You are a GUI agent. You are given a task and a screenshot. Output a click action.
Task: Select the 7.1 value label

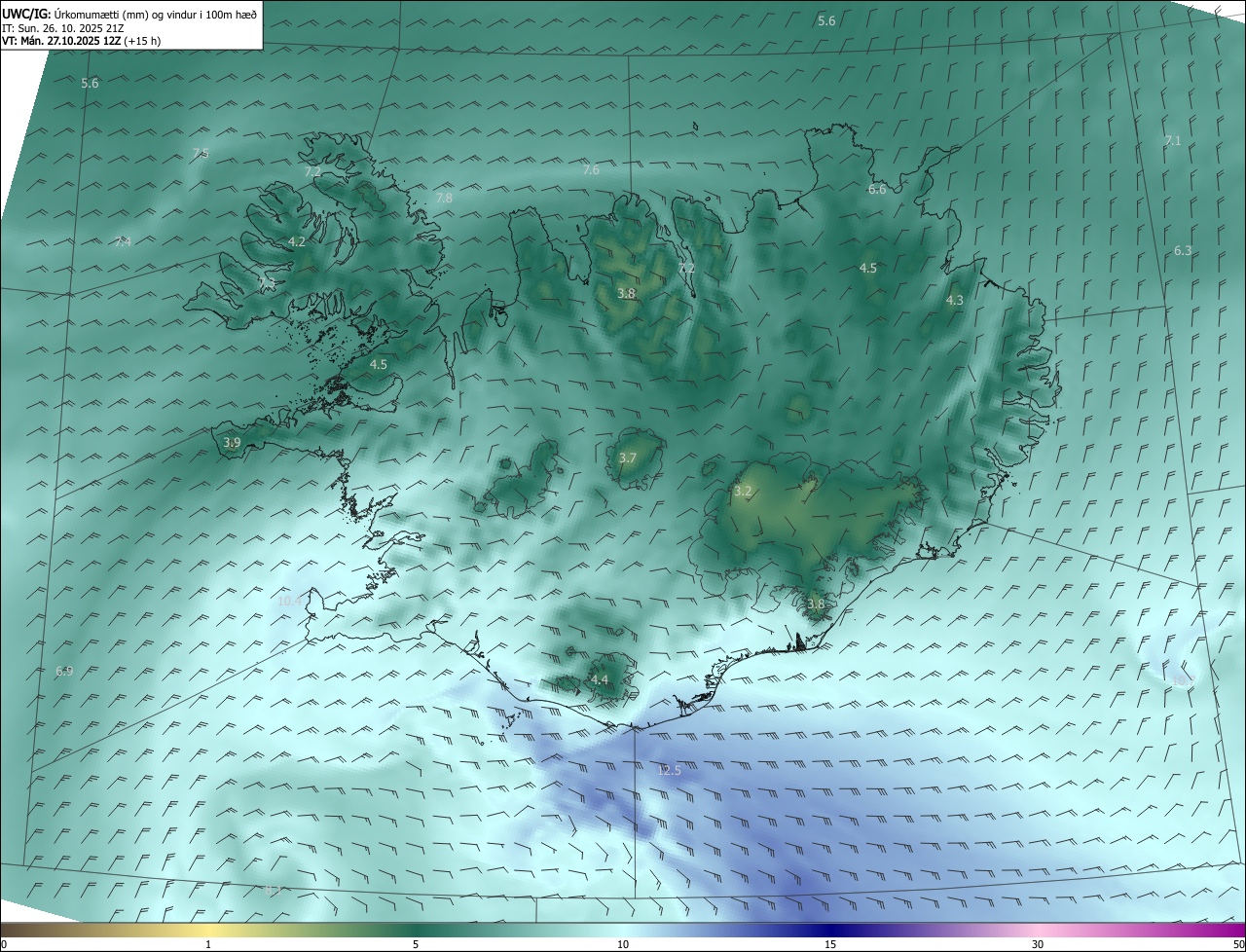1173,140
